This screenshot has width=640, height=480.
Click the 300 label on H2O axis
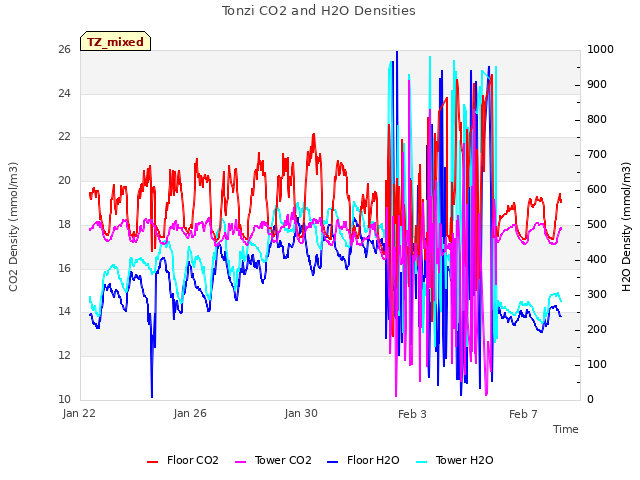click(x=597, y=295)
